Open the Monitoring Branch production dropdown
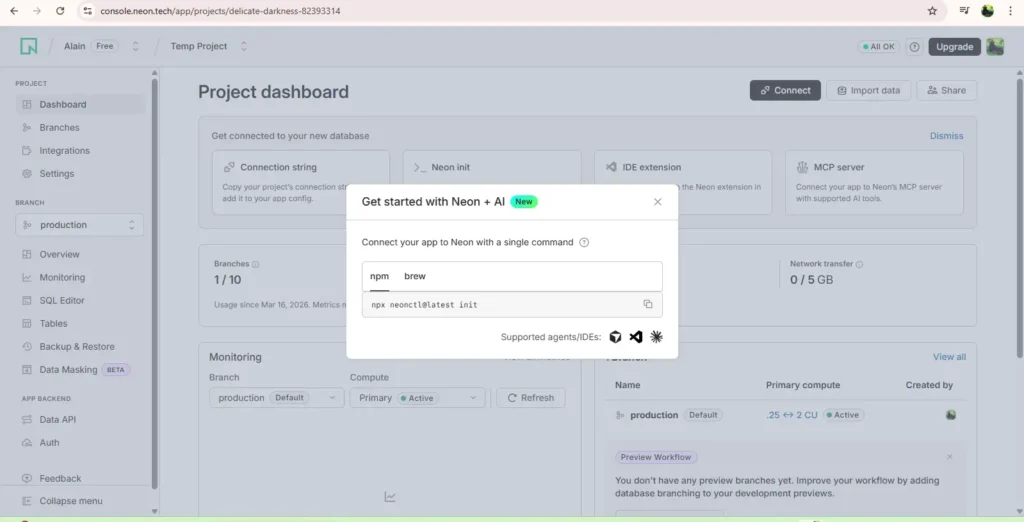The height and width of the screenshot is (522, 1024). pos(276,398)
